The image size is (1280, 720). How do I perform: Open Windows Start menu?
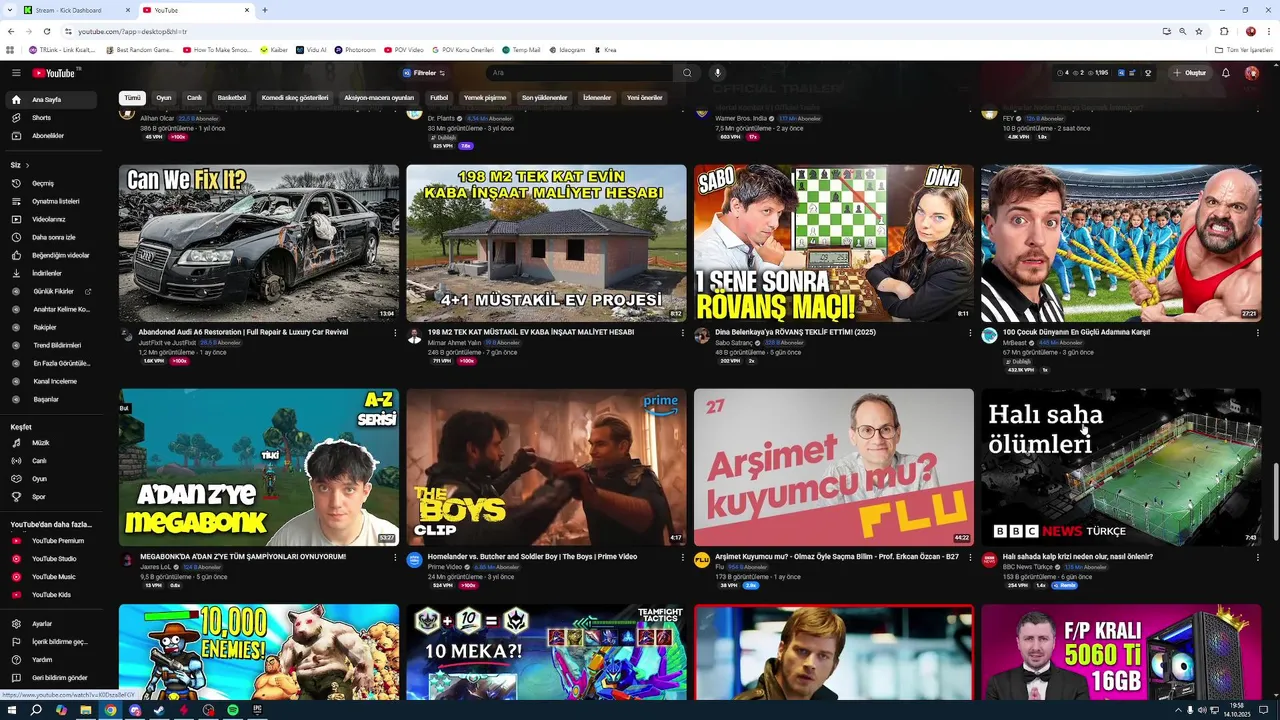(x=12, y=710)
